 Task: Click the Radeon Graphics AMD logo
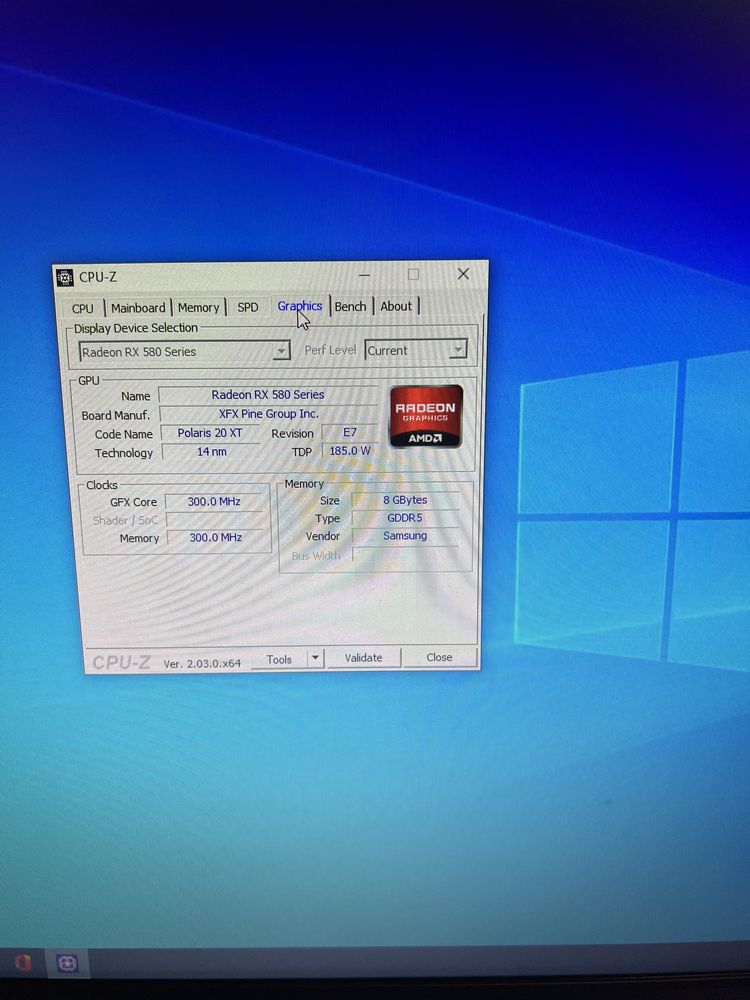coord(425,416)
